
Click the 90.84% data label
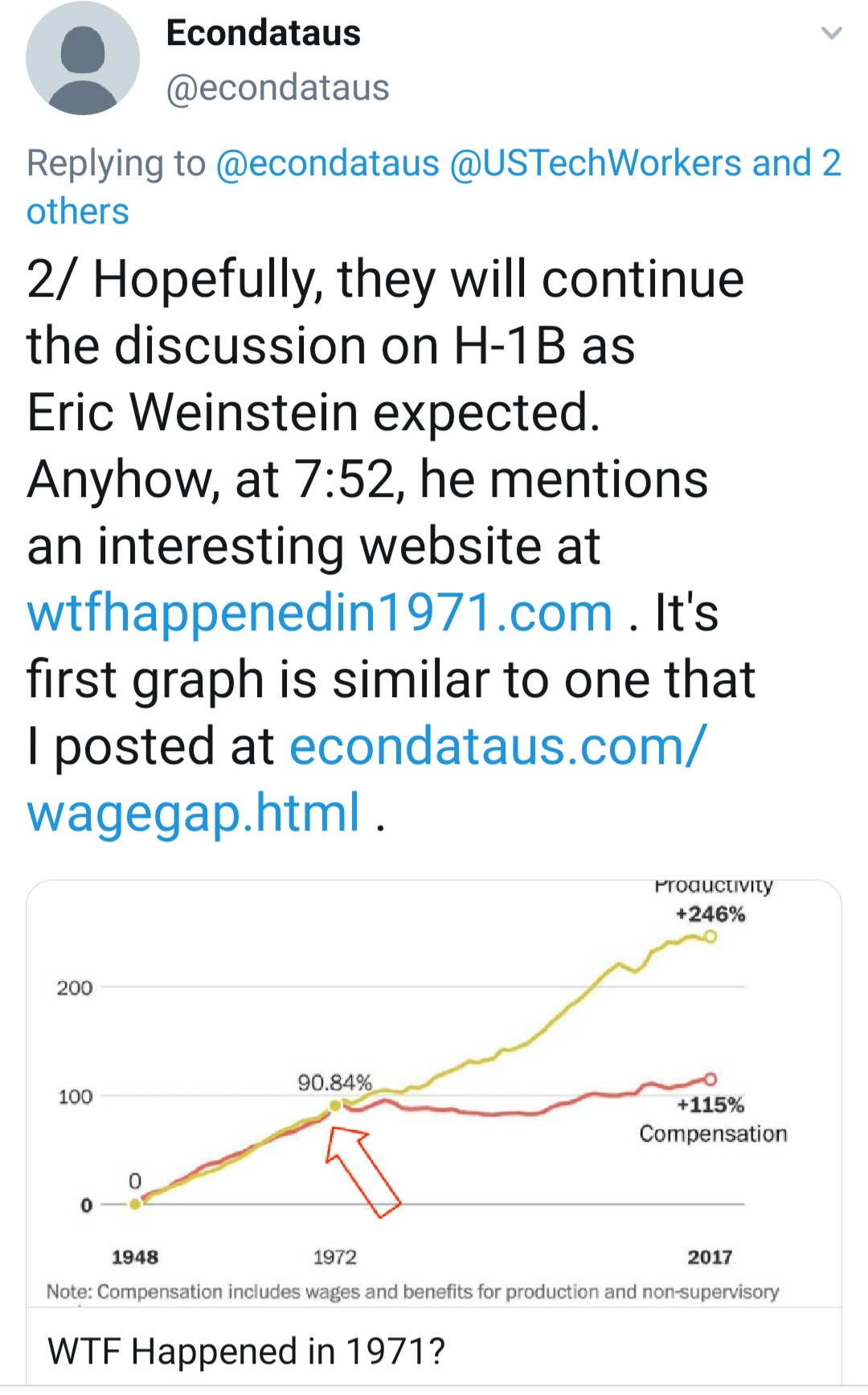(334, 1082)
